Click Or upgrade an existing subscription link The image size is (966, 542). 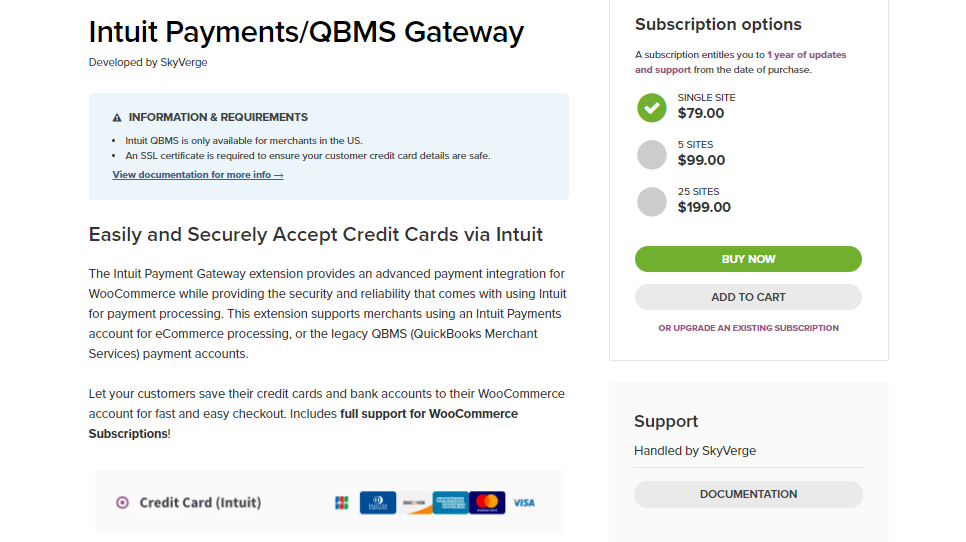[748, 328]
